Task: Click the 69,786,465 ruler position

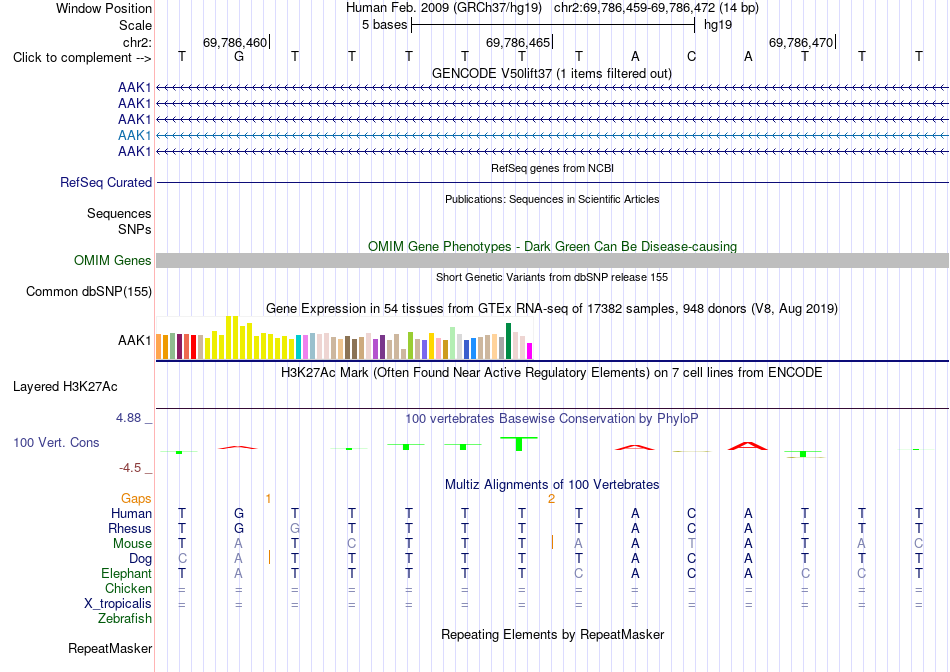Action: tap(518, 42)
